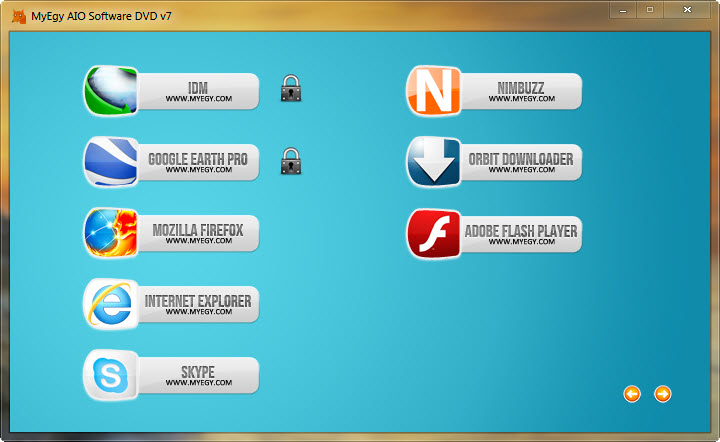Screen dimensions: 720x442
Task: Click the Google Earth Pro sphere icon
Action: click(x=111, y=162)
